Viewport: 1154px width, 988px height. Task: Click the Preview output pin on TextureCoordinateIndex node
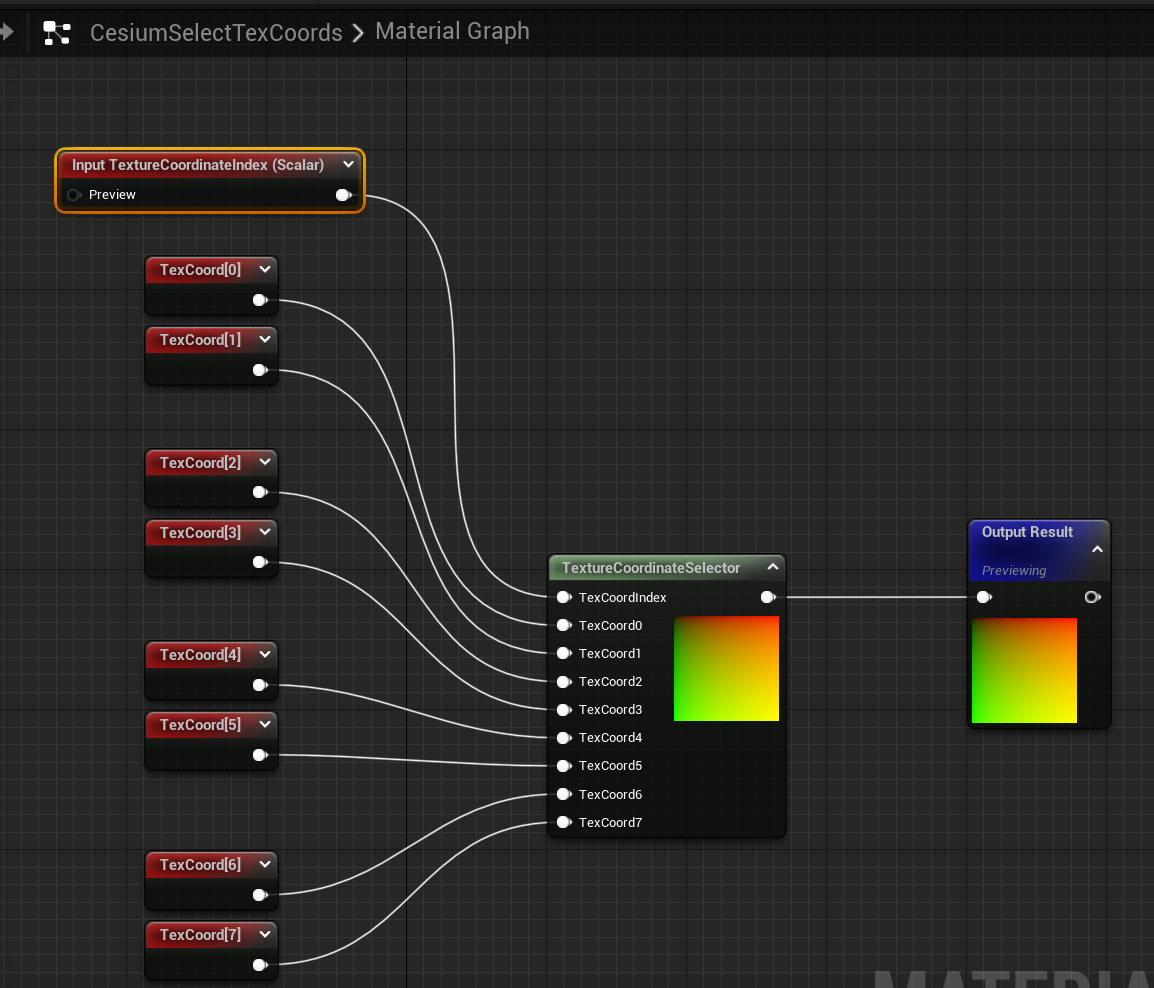[x=344, y=194]
